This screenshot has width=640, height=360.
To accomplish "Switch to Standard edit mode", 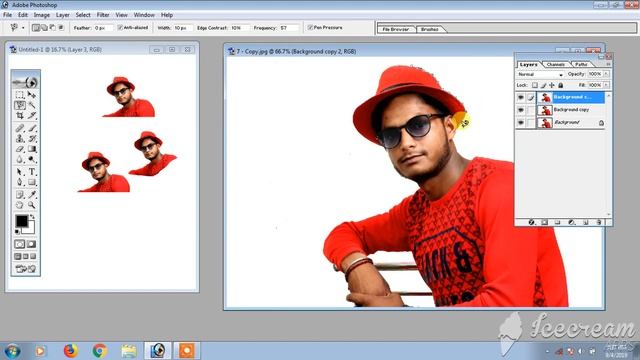I will [x=20, y=244].
